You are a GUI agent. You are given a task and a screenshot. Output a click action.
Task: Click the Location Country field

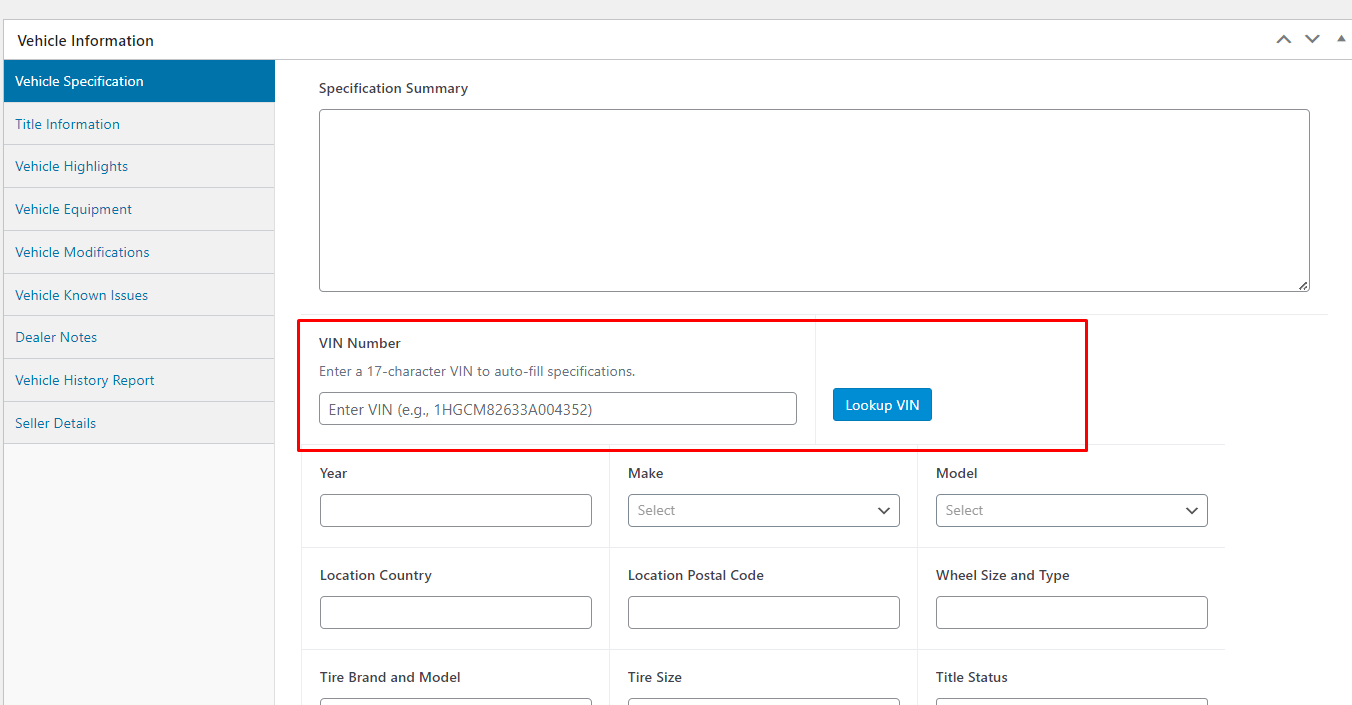456,612
